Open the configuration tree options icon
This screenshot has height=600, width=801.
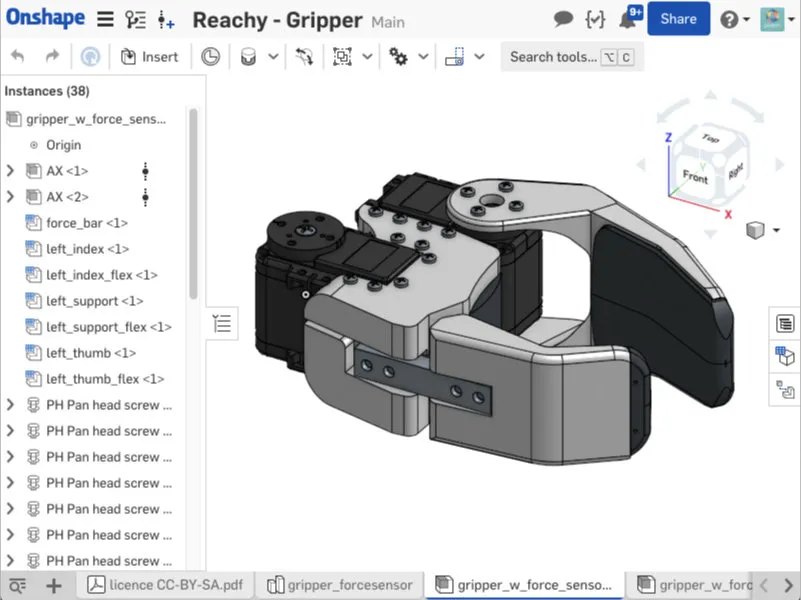tap(135, 20)
